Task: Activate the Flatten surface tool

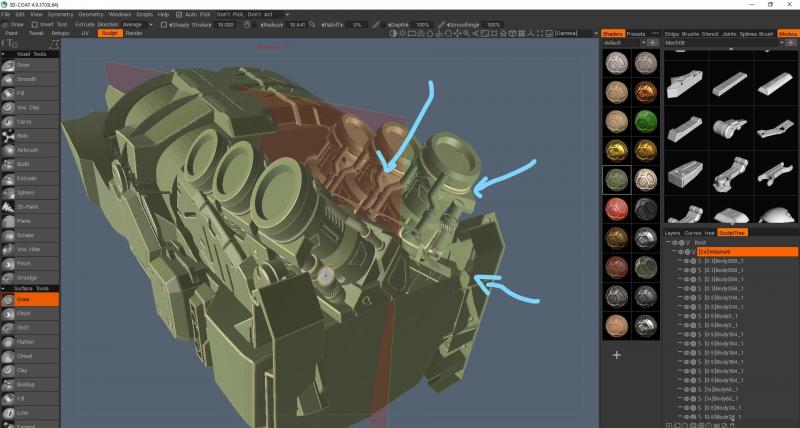Action: 27,341
